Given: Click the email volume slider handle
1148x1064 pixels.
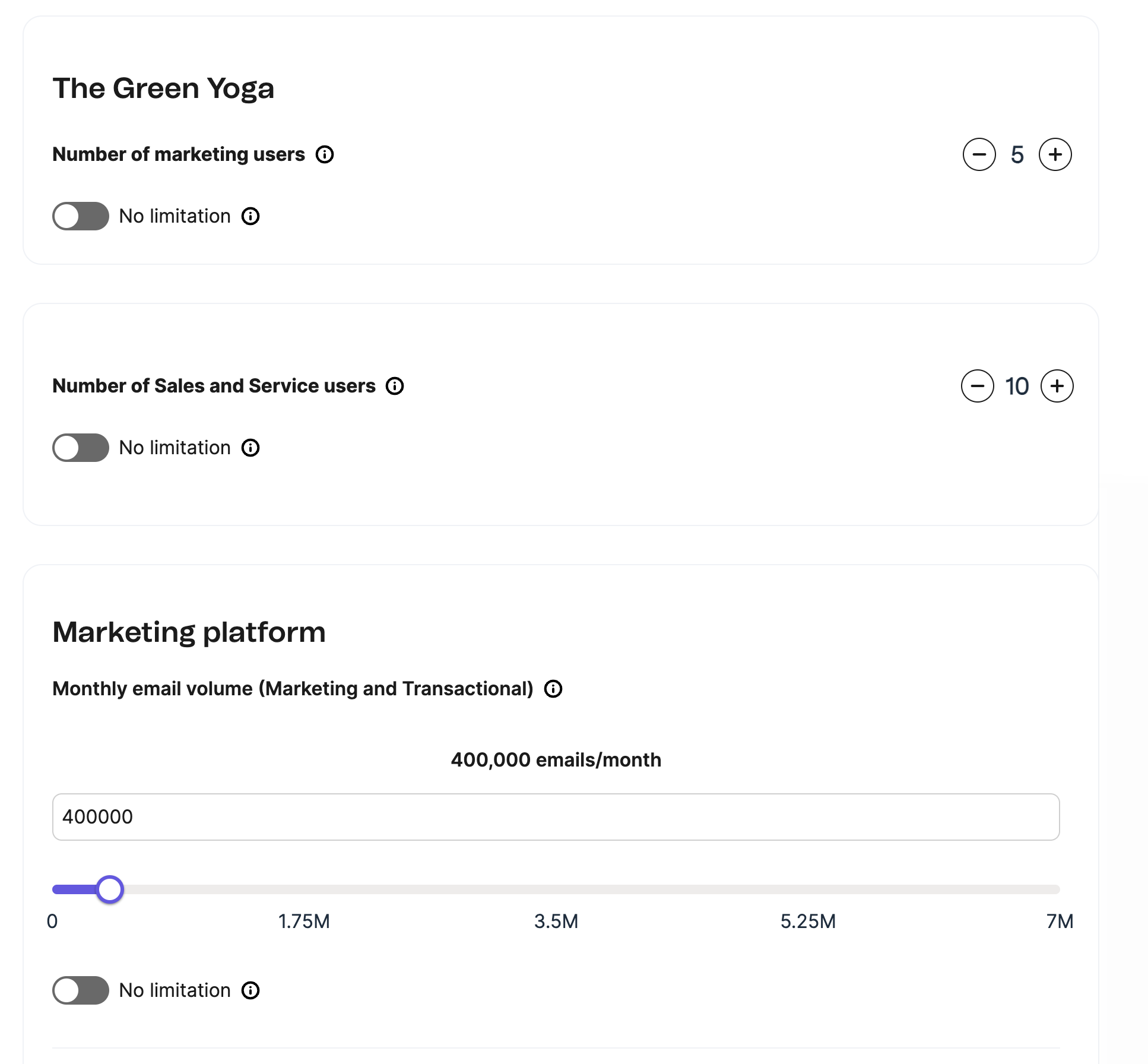Looking at the screenshot, I should [x=110, y=889].
